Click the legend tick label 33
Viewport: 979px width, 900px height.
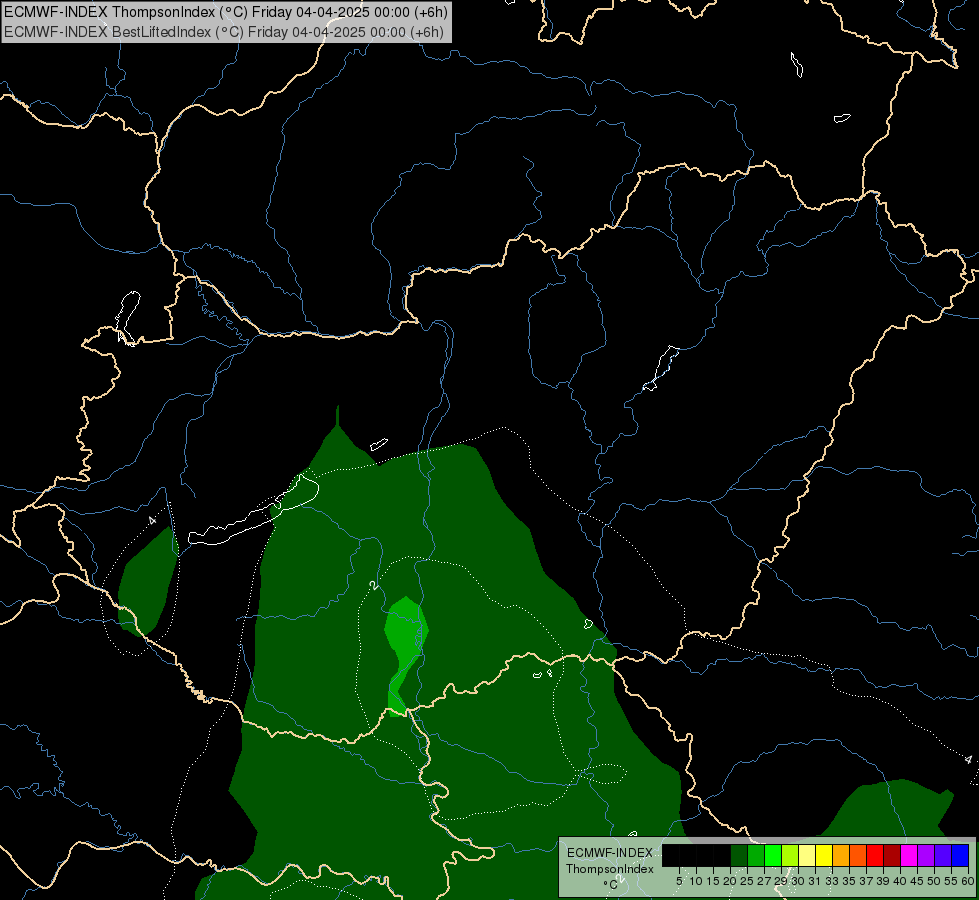pyautogui.click(x=832, y=881)
